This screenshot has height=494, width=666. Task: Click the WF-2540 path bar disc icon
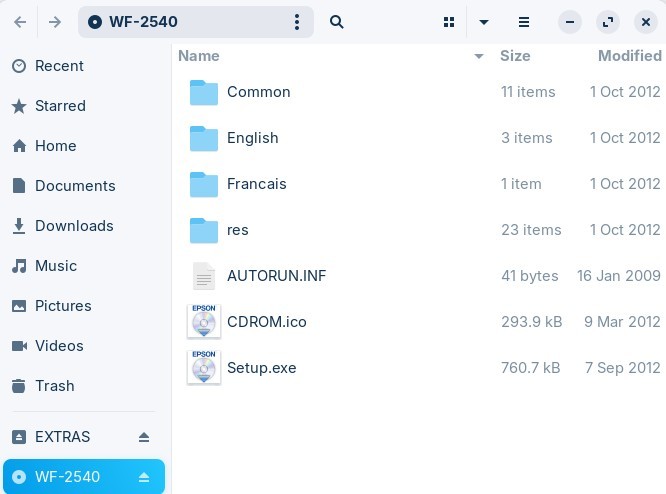coord(95,22)
